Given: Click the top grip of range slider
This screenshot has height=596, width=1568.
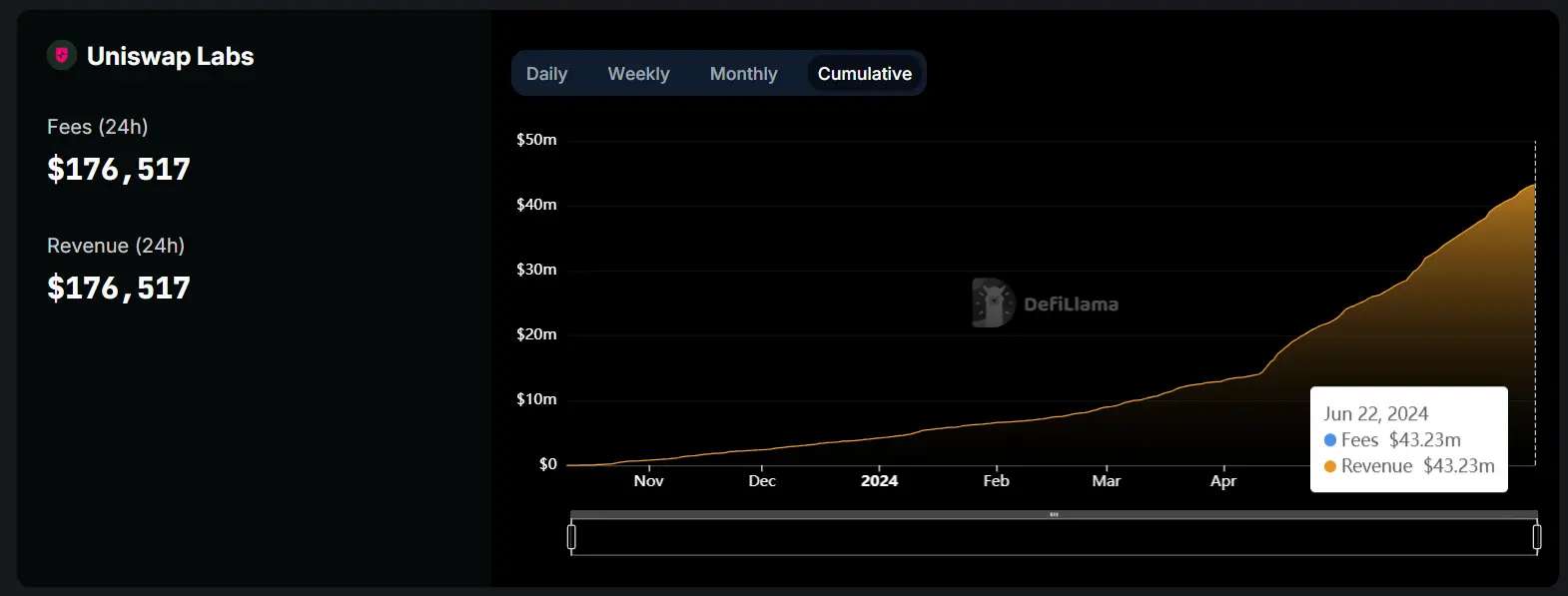Looking at the screenshot, I should point(1054,515).
